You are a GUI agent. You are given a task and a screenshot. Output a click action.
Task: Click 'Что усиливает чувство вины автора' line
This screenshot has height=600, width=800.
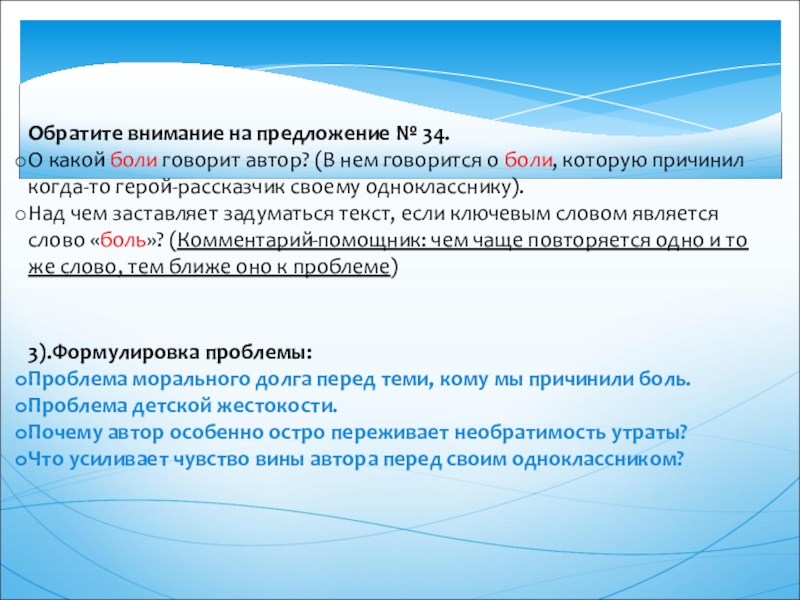pos(355,459)
